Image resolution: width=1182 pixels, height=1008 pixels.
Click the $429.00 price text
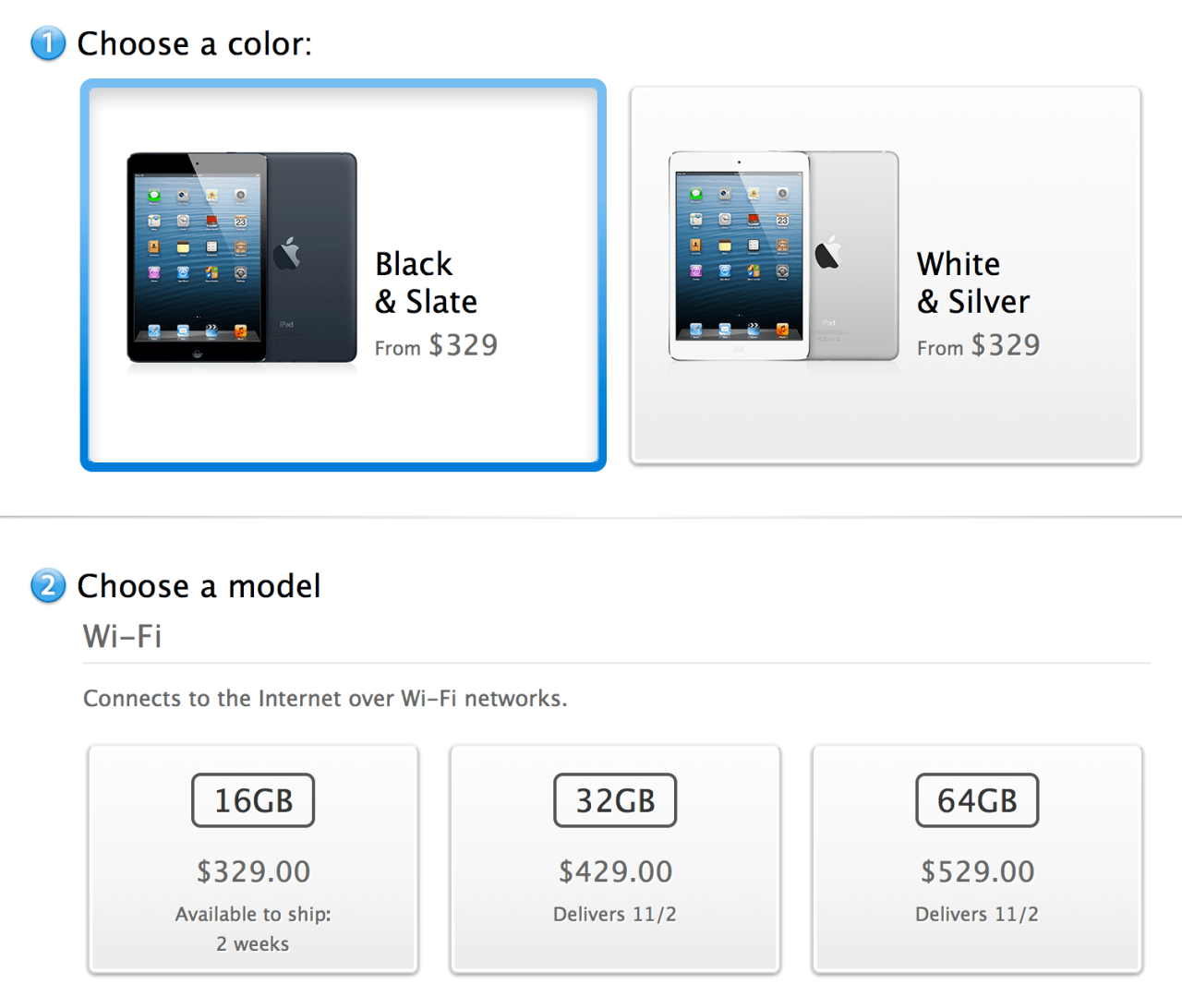click(614, 870)
